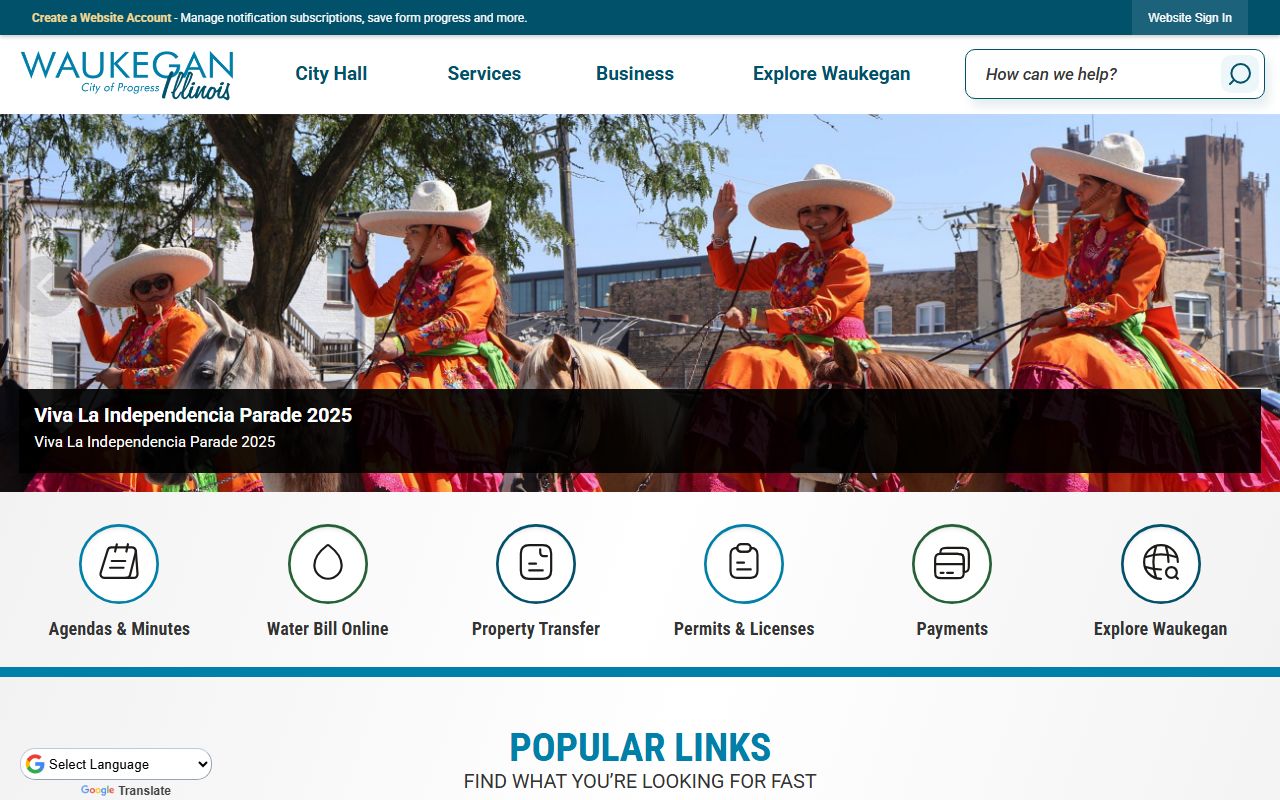Screen dimensions: 1280x800
Task: Click the Permits & Licenses text label
Action: point(744,629)
